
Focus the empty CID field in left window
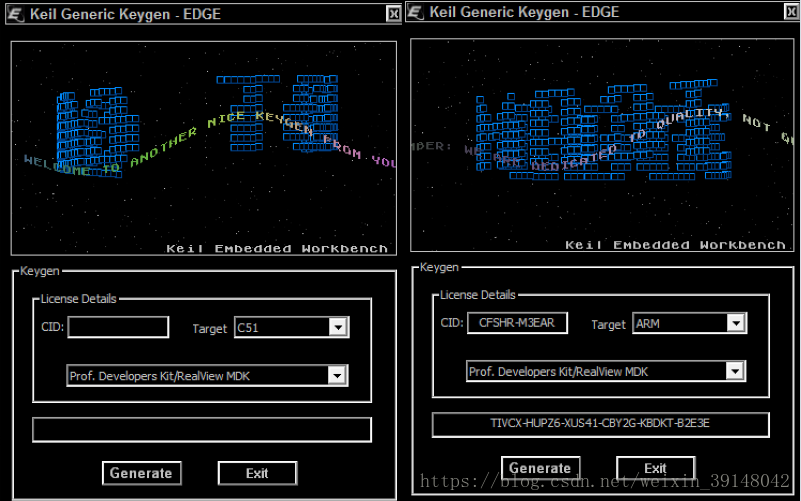(x=118, y=327)
